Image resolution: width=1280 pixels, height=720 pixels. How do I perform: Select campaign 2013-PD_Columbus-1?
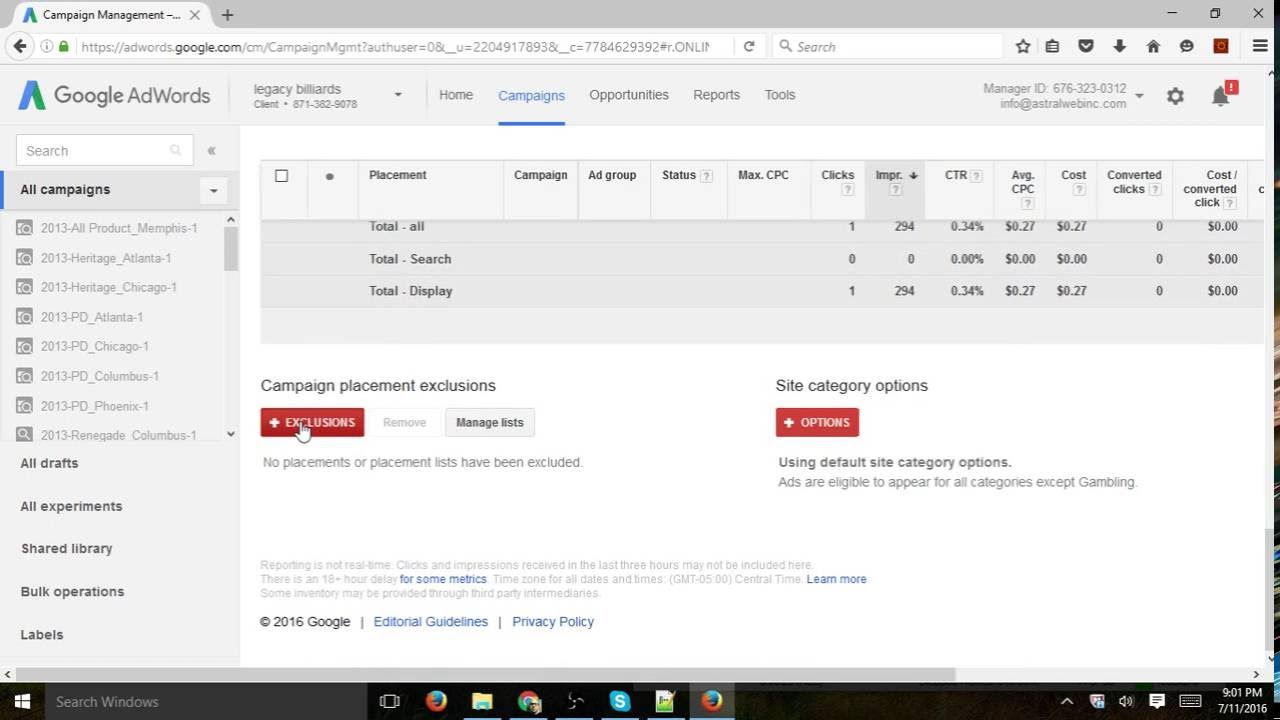100,376
